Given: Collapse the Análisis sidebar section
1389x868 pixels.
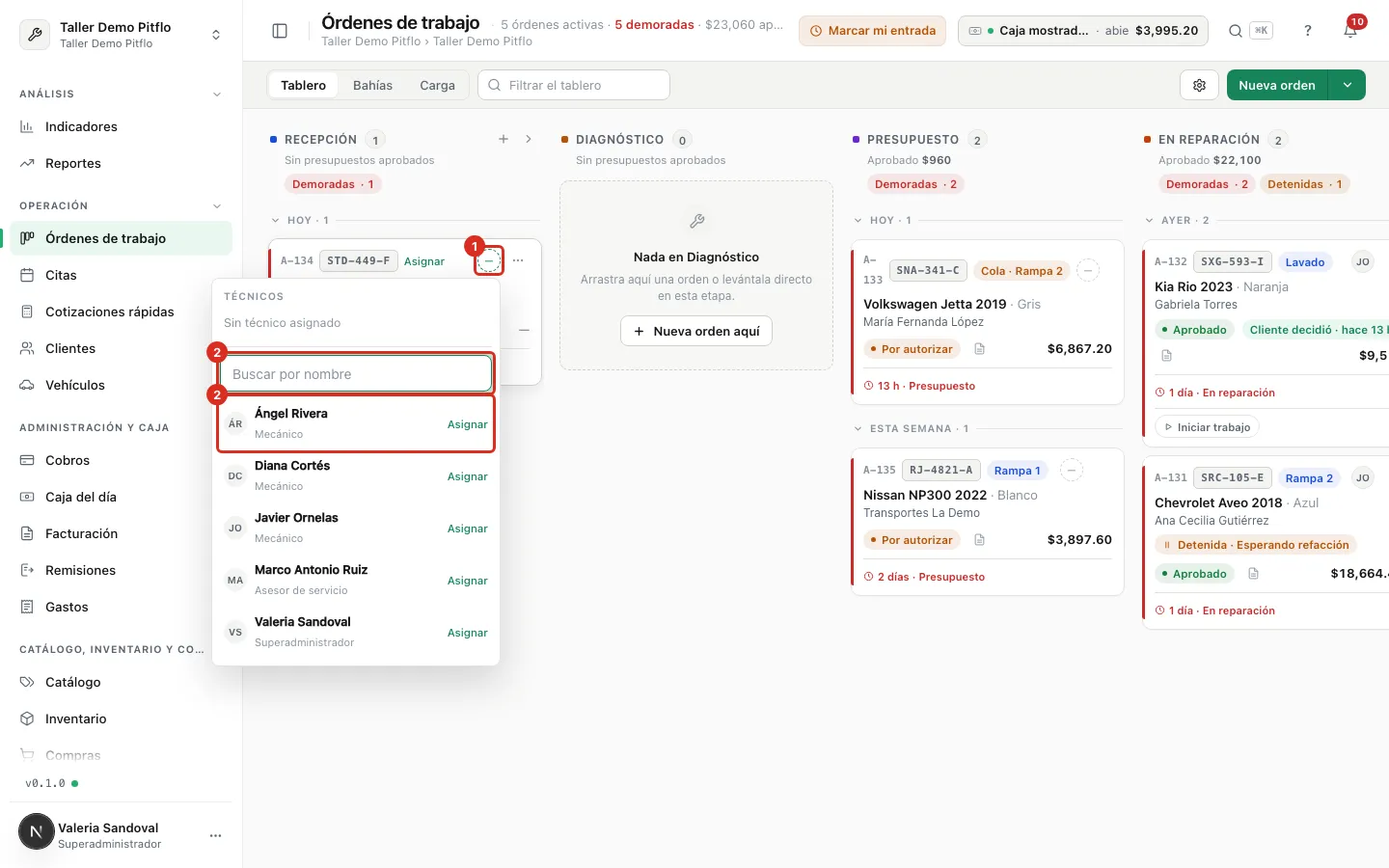Looking at the screenshot, I should pyautogui.click(x=217, y=95).
